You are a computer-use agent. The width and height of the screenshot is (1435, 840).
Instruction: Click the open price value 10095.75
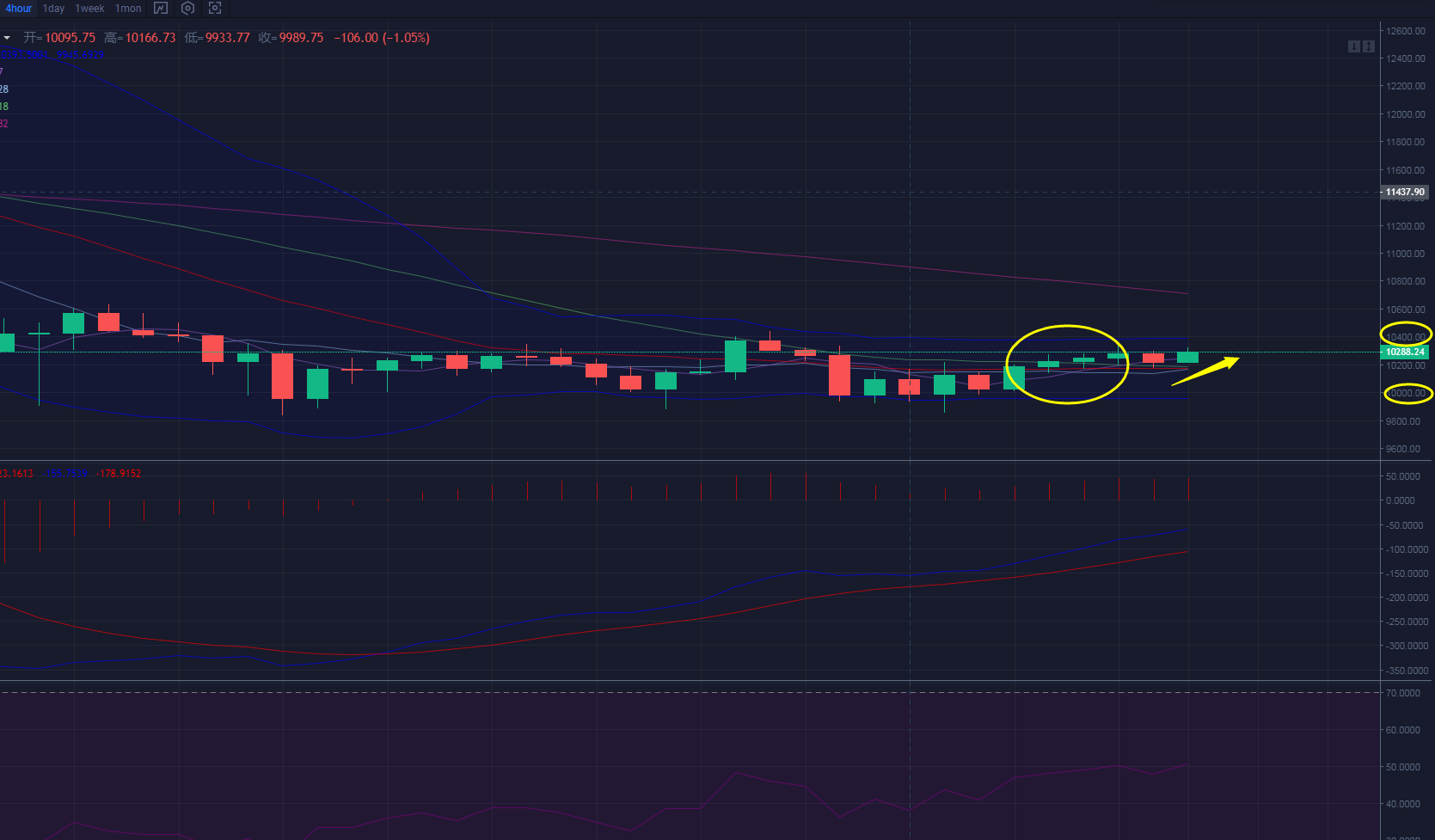pos(70,38)
